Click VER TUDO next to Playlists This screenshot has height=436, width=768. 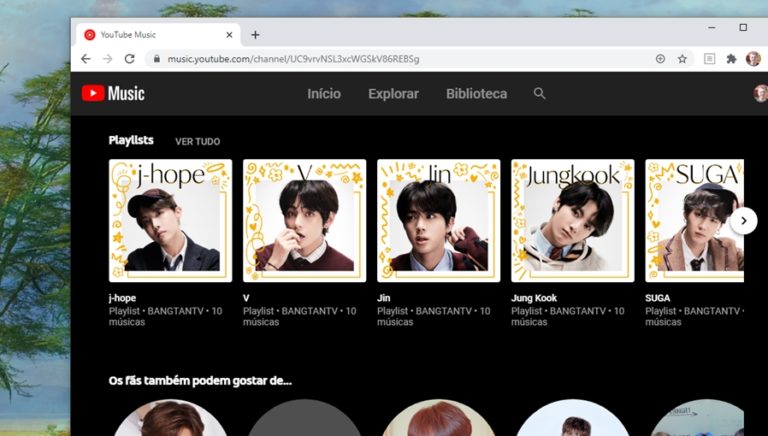pos(197,142)
